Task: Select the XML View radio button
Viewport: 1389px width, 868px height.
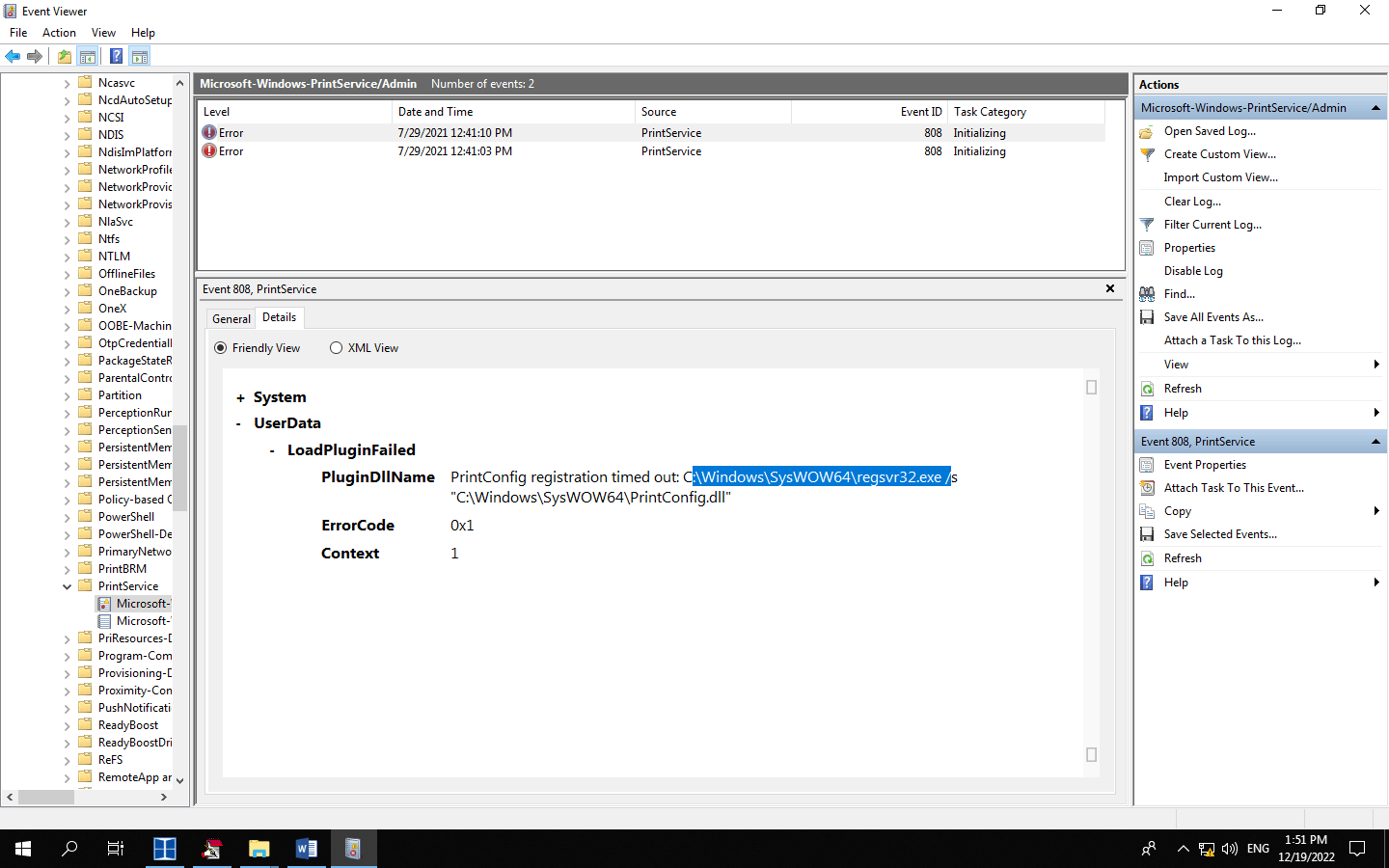Action: tap(336, 348)
